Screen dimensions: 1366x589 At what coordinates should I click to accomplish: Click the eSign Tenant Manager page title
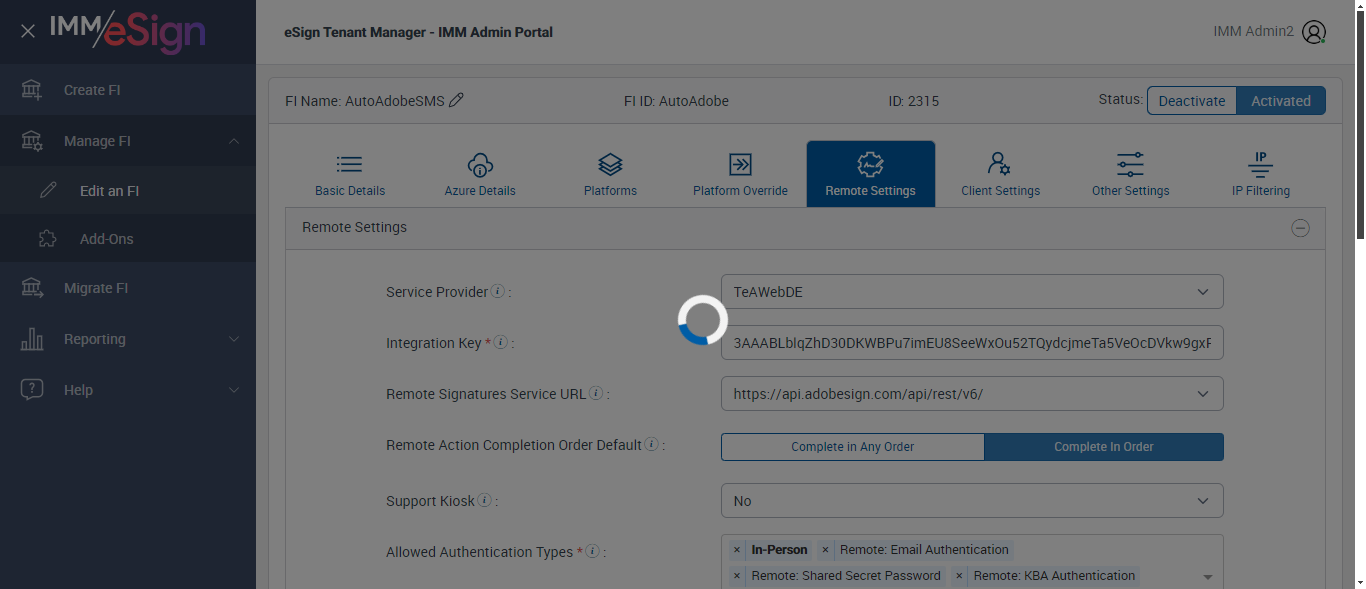coord(419,32)
